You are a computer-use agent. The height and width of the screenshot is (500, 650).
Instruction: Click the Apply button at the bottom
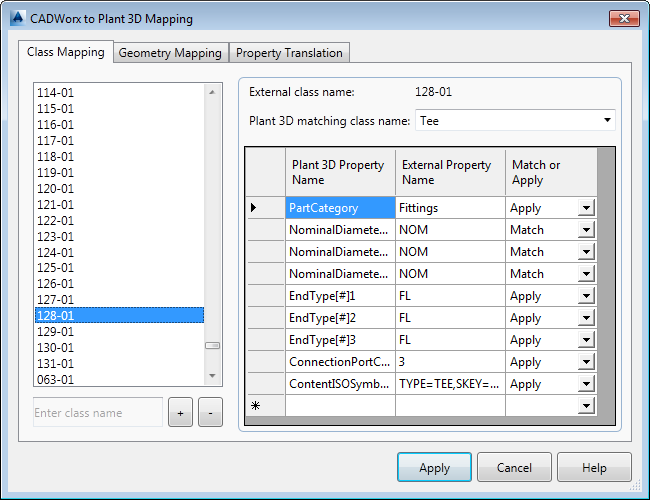pyautogui.click(x=434, y=468)
